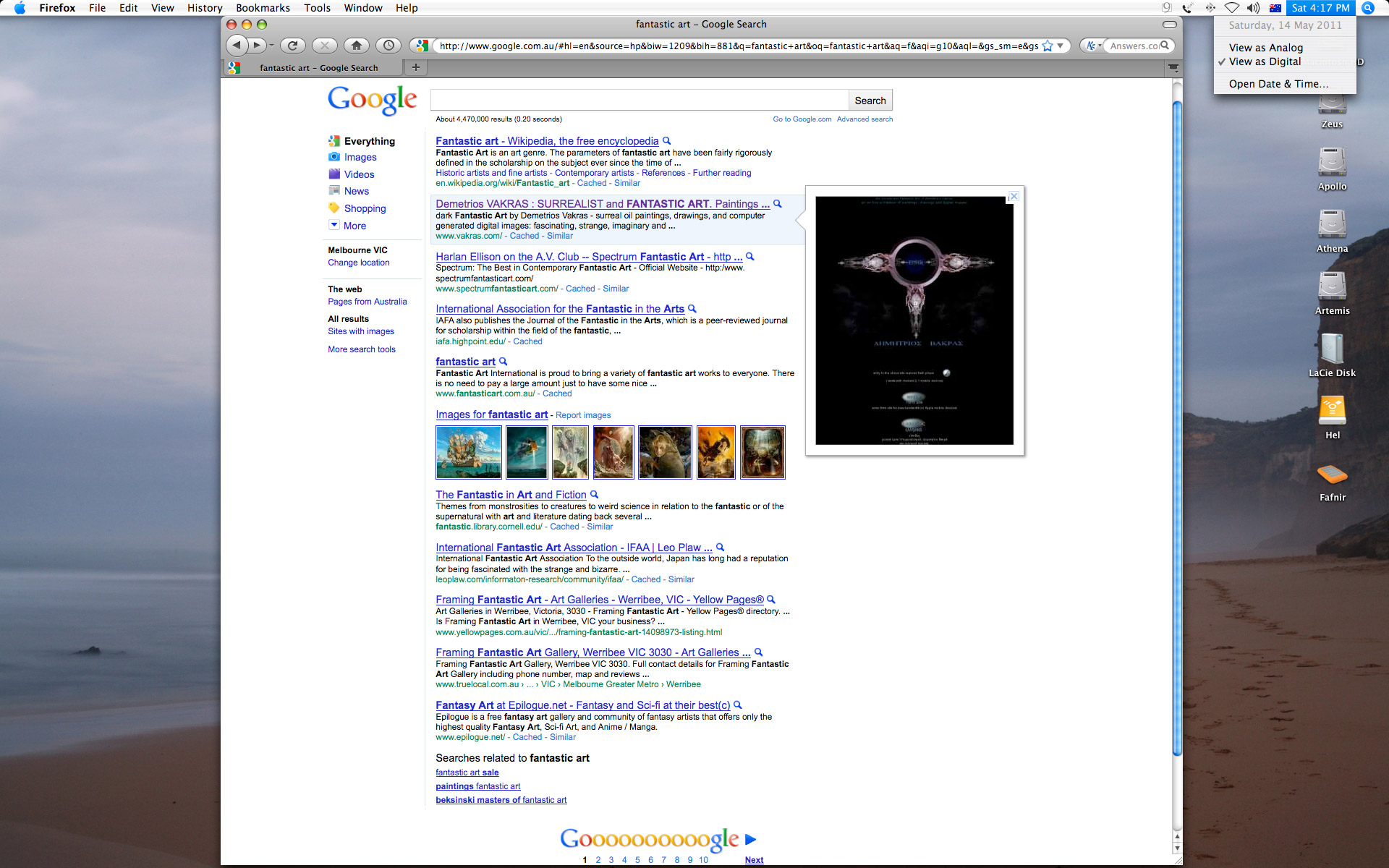This screenshot has height=868, width=1389.
Task: Bookmark this page with the star icon
Action: click(1047, 46)
